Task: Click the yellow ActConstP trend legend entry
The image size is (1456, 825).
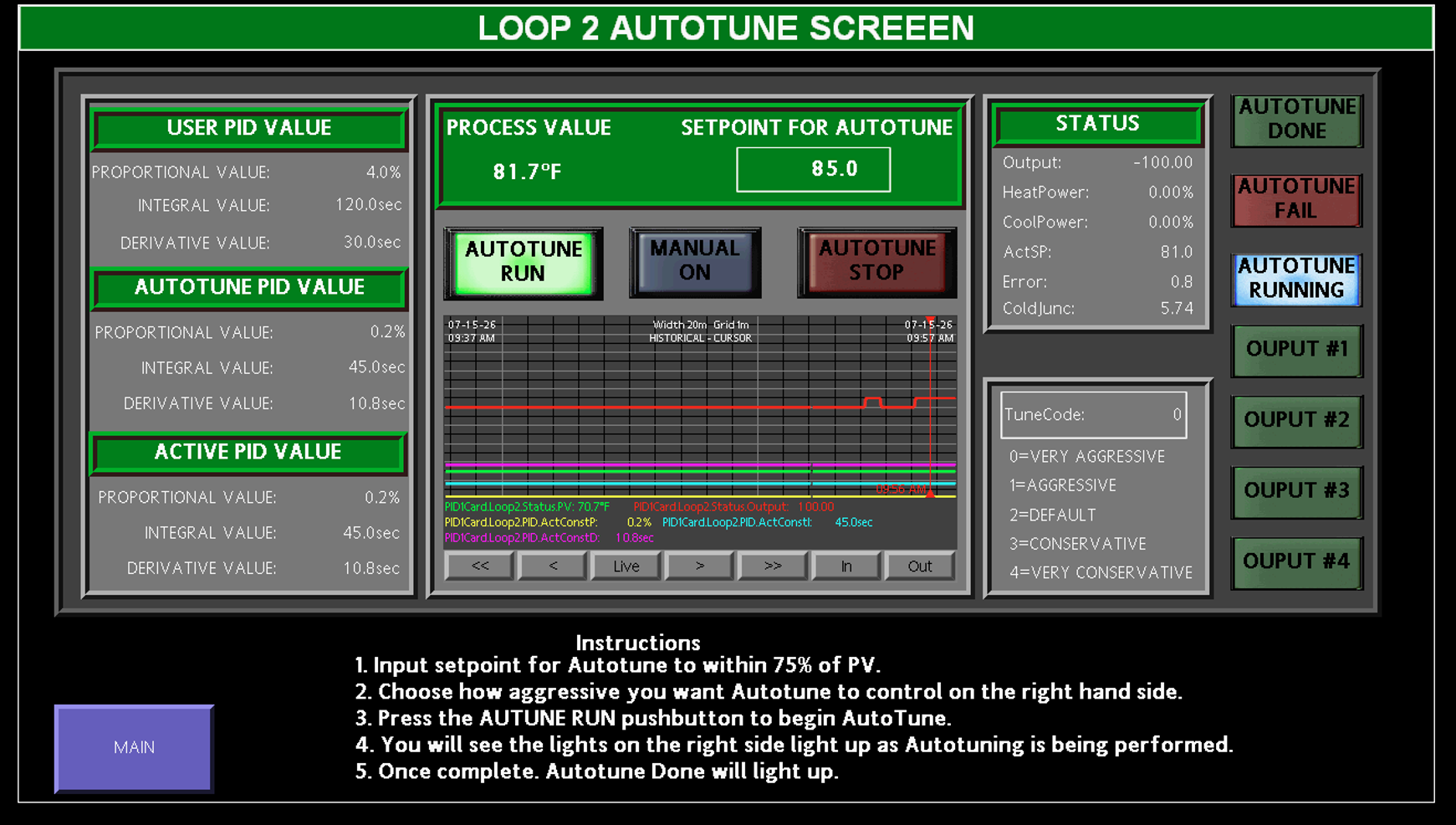Action: (x=548, y=522)
